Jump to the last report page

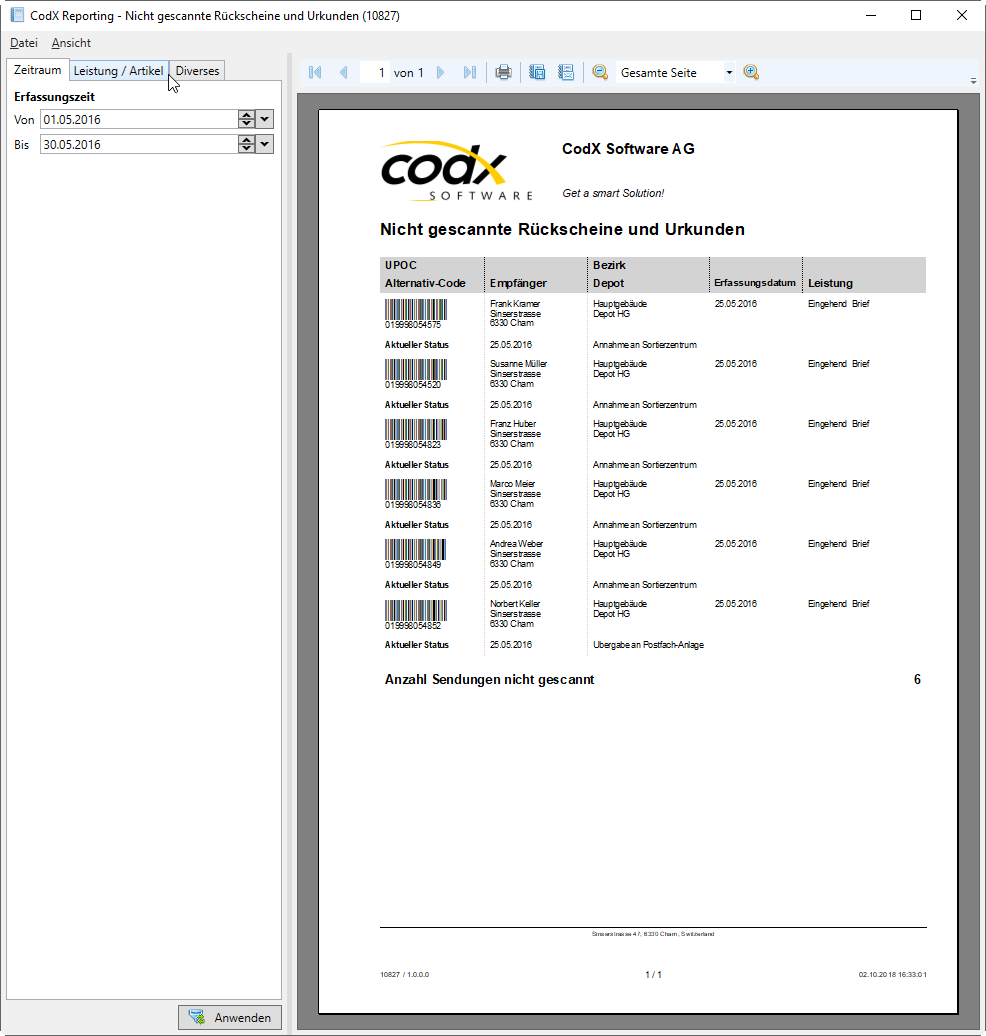click(x=470, y=73)
